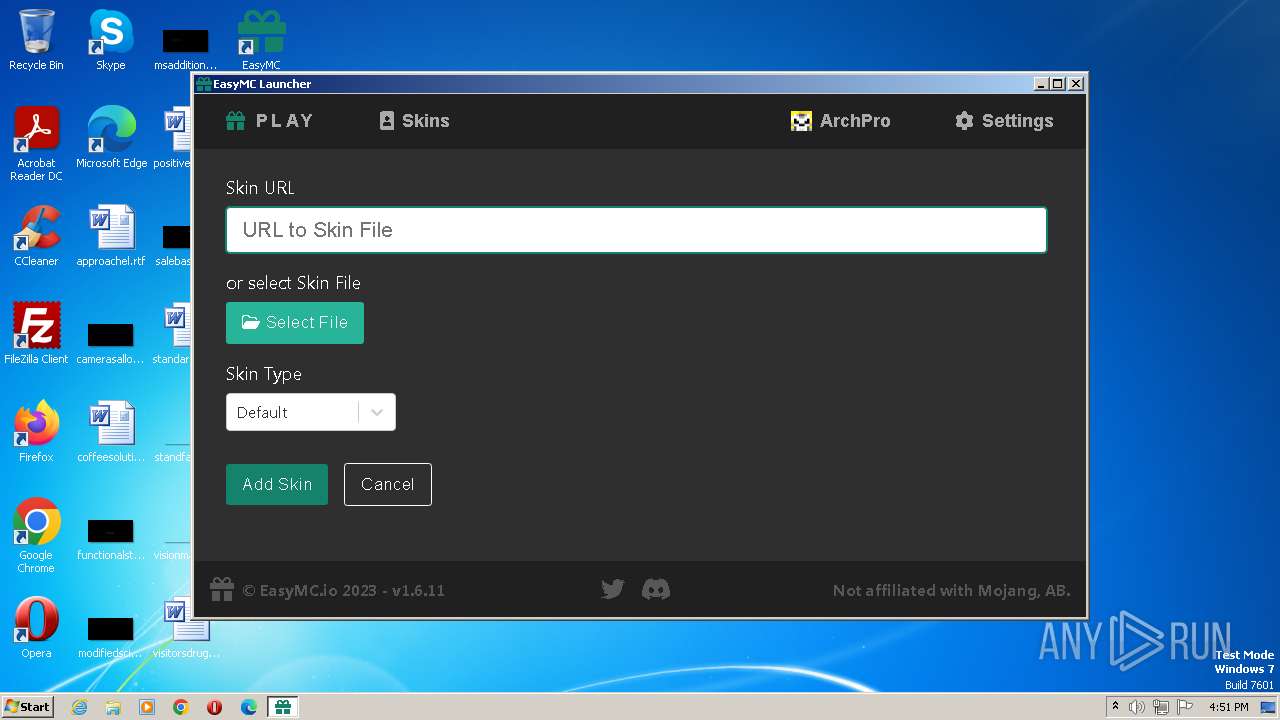
Task: Open the msaddition... desktop file
Action: click(x=185, y=48)
